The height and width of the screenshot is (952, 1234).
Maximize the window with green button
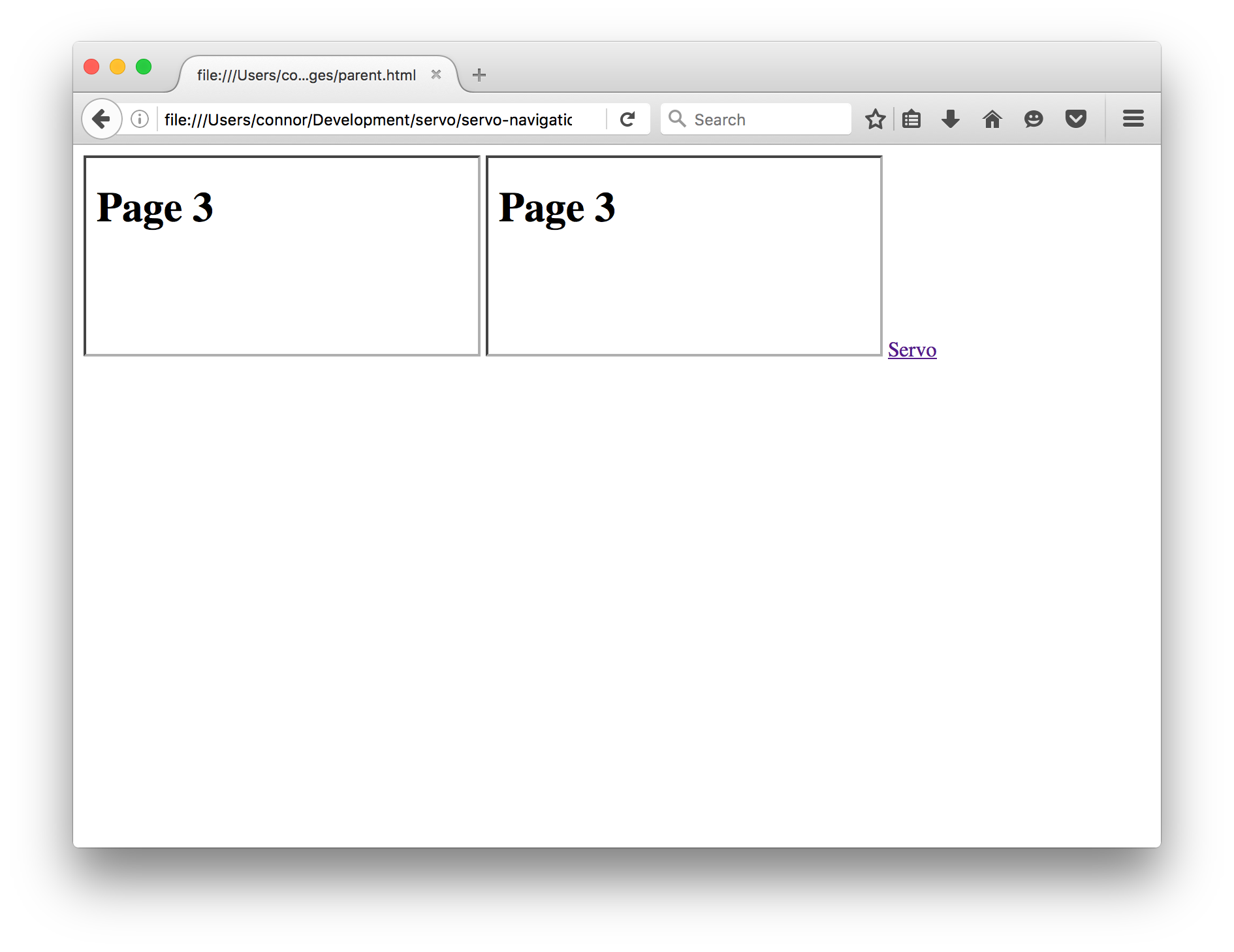click(x=144, y=67)
